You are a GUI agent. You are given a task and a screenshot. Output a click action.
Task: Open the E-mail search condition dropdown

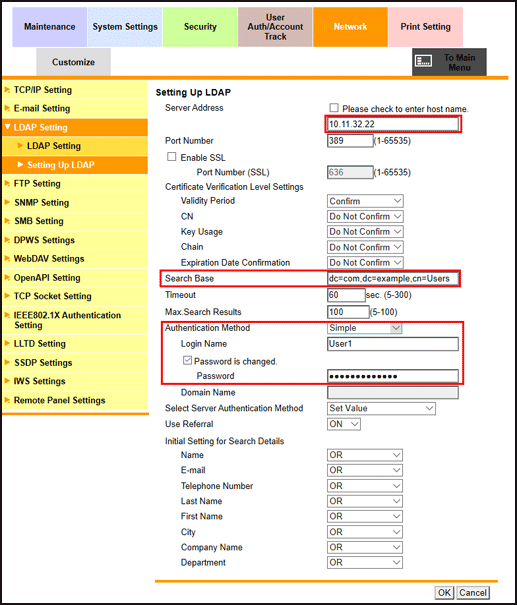tap(365, 470)
